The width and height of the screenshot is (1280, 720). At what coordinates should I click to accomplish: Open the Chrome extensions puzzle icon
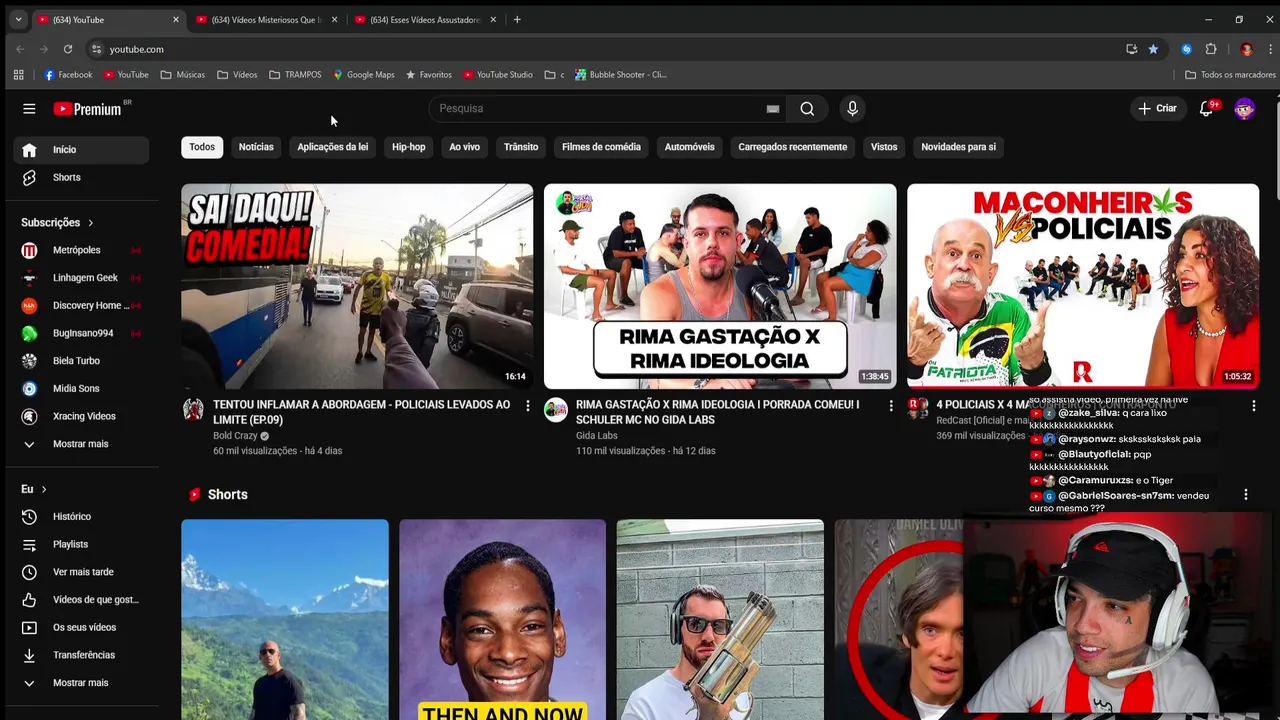(x=1211, y=49)
